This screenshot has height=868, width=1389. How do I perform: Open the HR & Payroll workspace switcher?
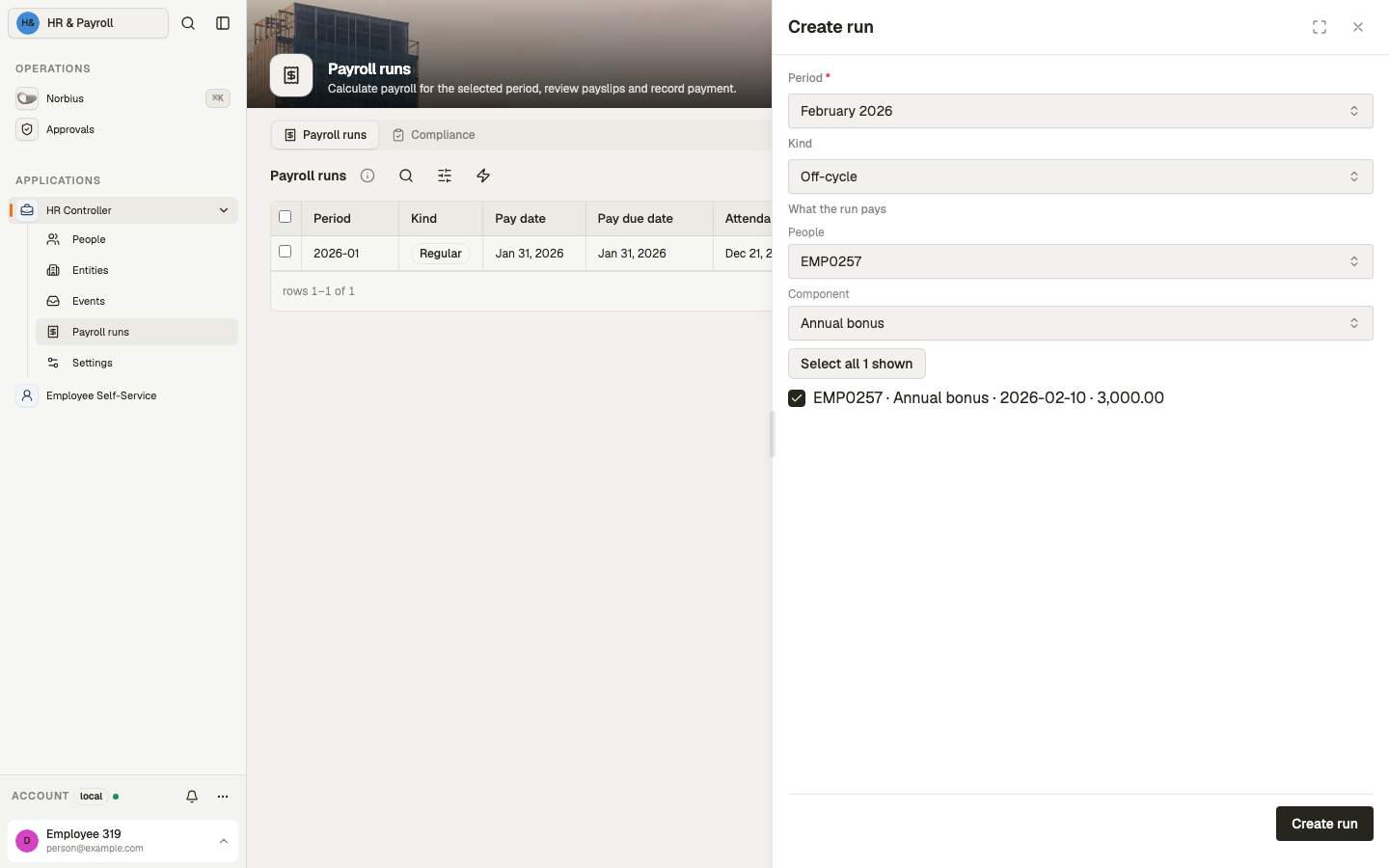point(89,23)
